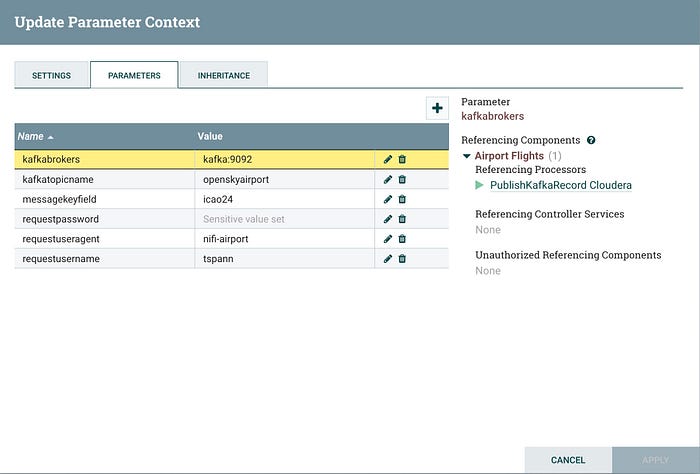The height and width of the screenshot is (474, 700).
Task: Select the kafkabrokers row name
Action: [x=51, y=159]
